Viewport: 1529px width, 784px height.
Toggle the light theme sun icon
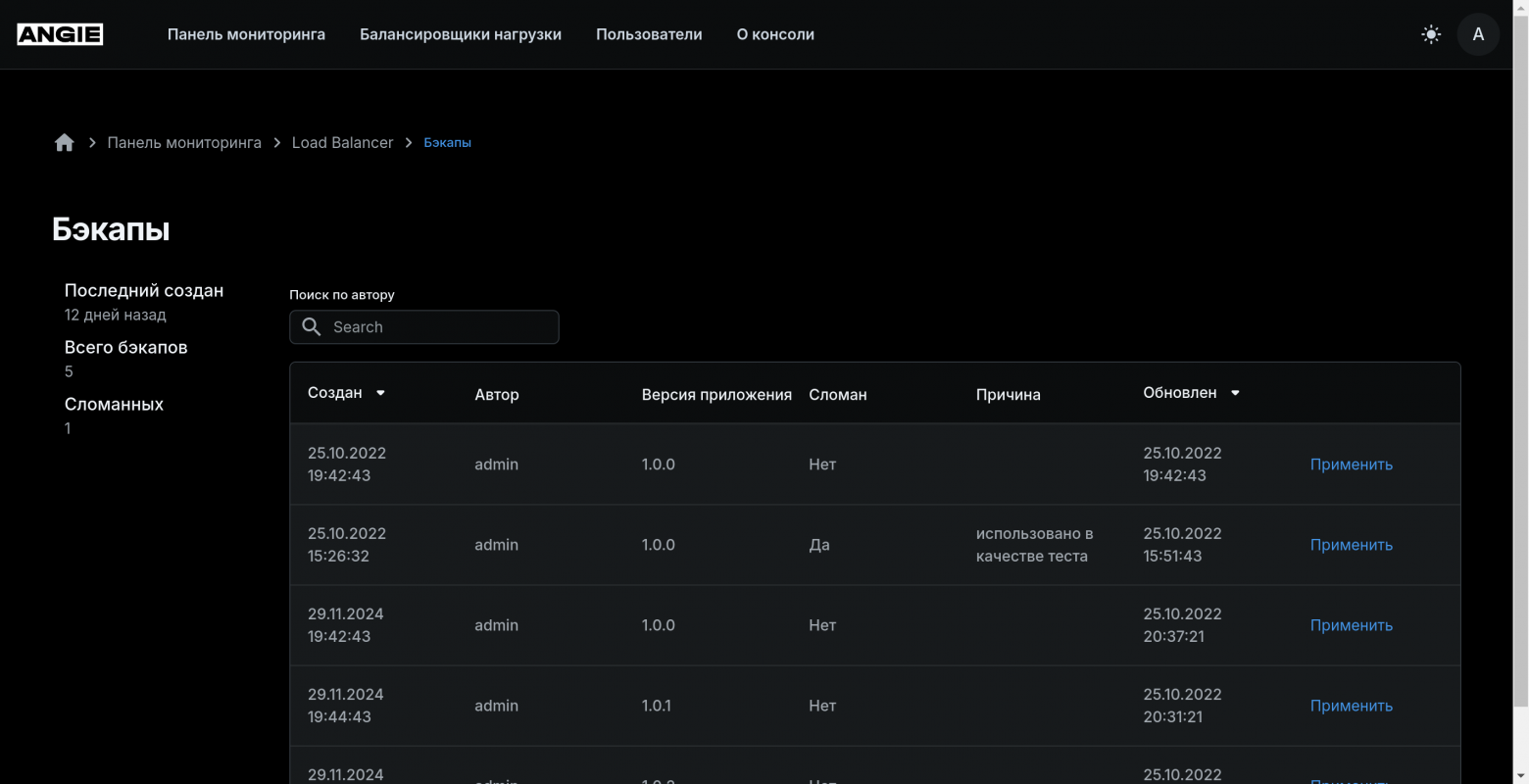click(1431, 34)
